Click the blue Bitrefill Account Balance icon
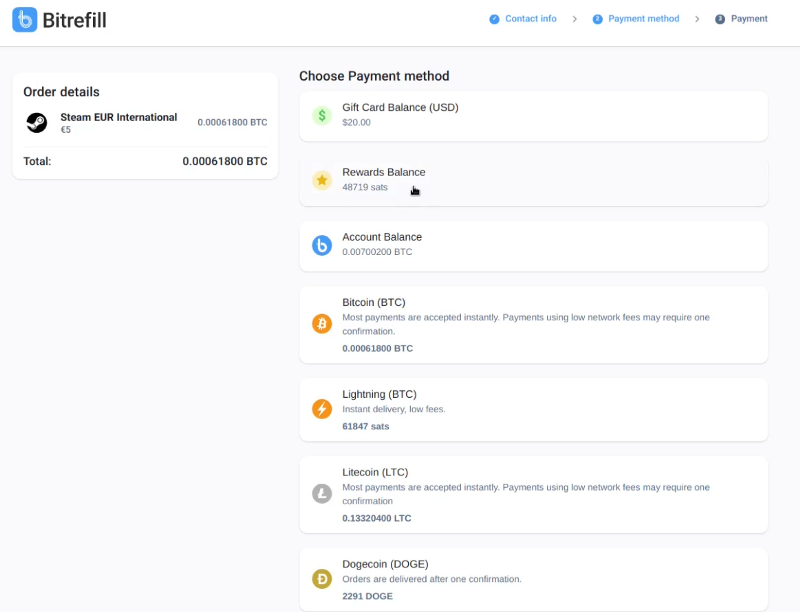This screenshot has width=800, height=612. tap(322, 245)
